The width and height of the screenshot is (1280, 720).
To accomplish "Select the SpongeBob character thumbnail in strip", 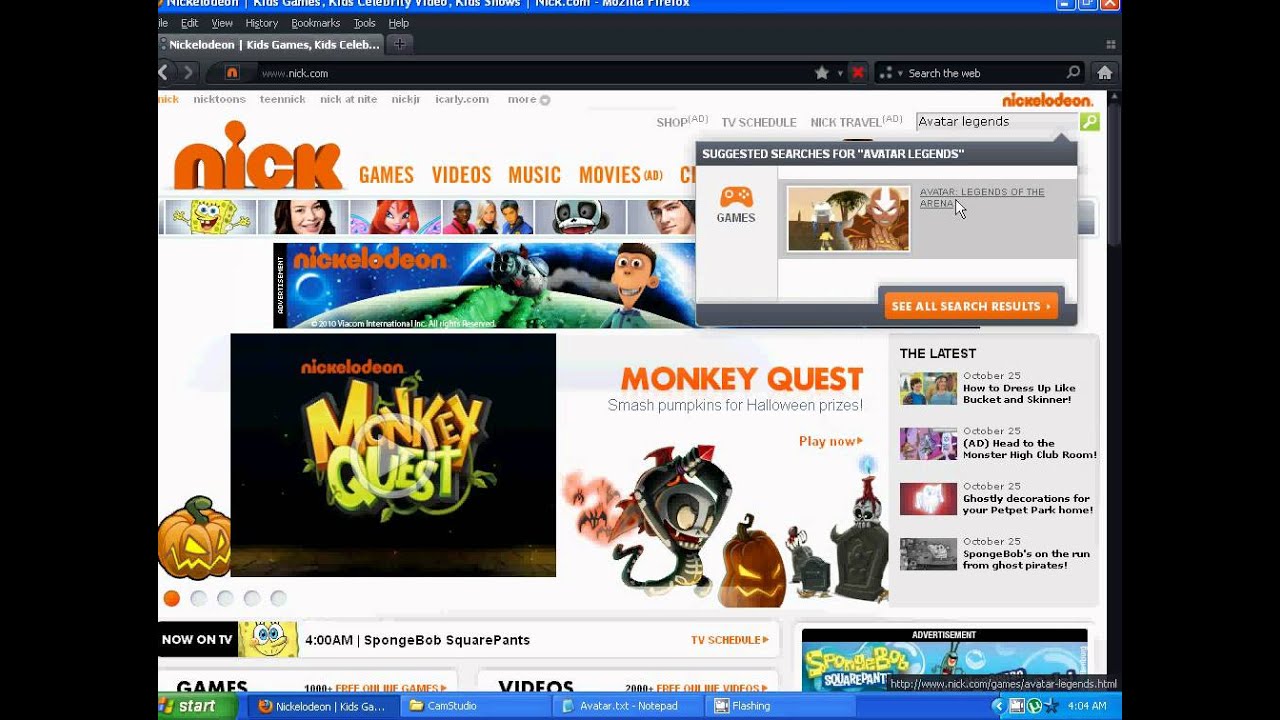I will tap(211, 217).
